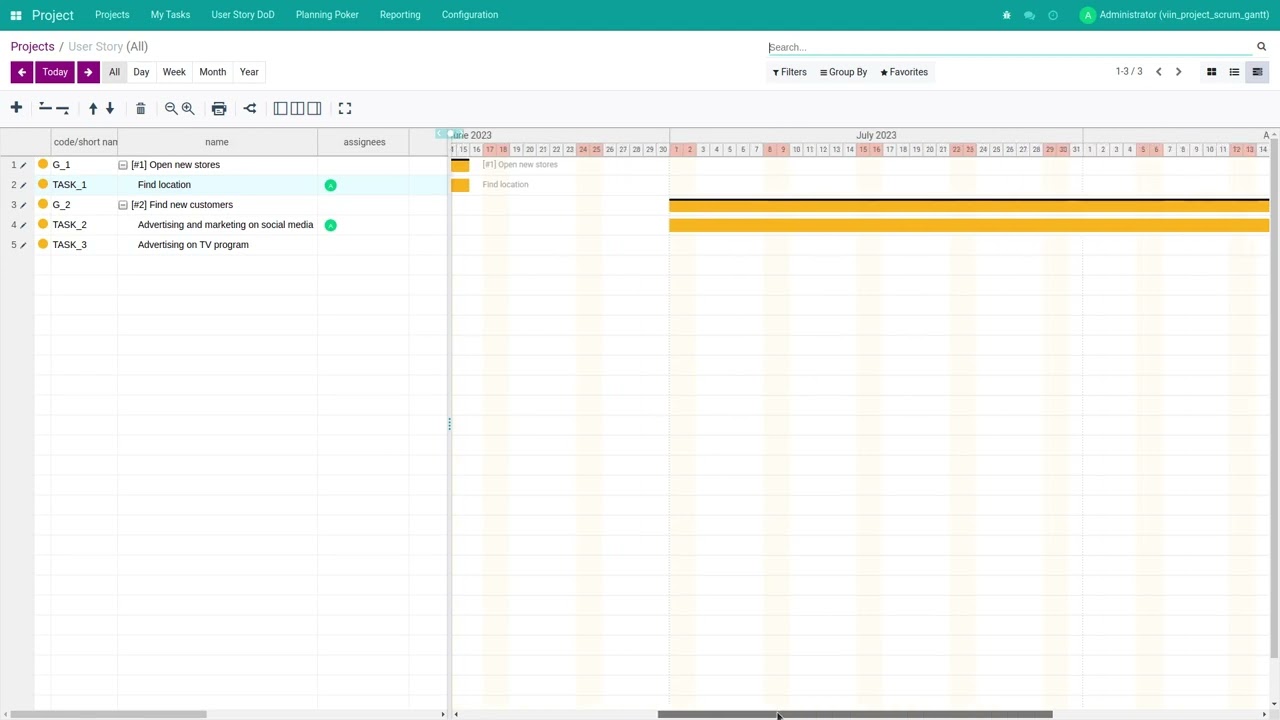The image size is (1280, 720).
Task: Open the Projects menu
Action: (x=112, y=15)
